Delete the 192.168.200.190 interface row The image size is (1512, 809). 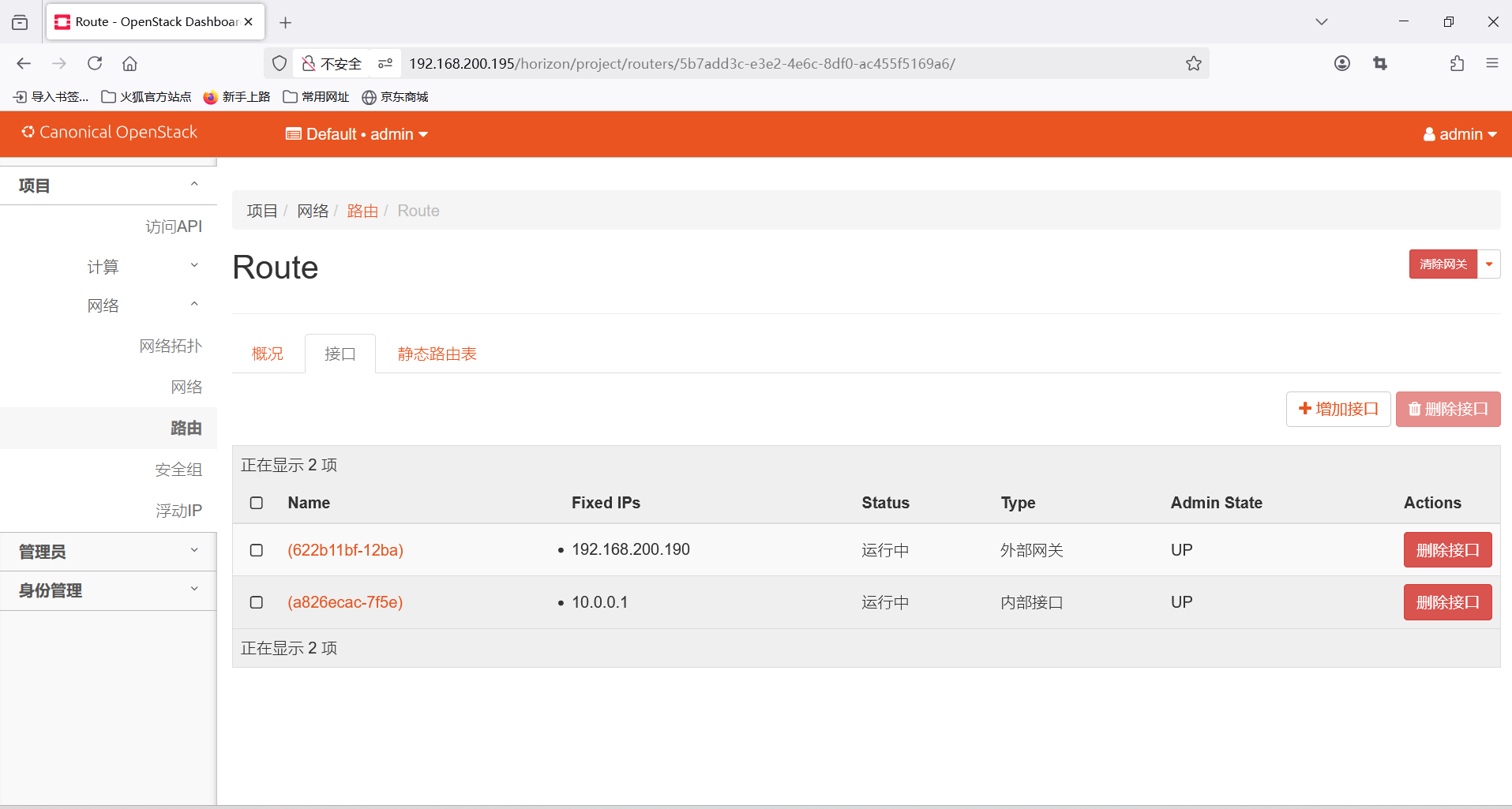pyautogui.click(x=1447, y=550)
